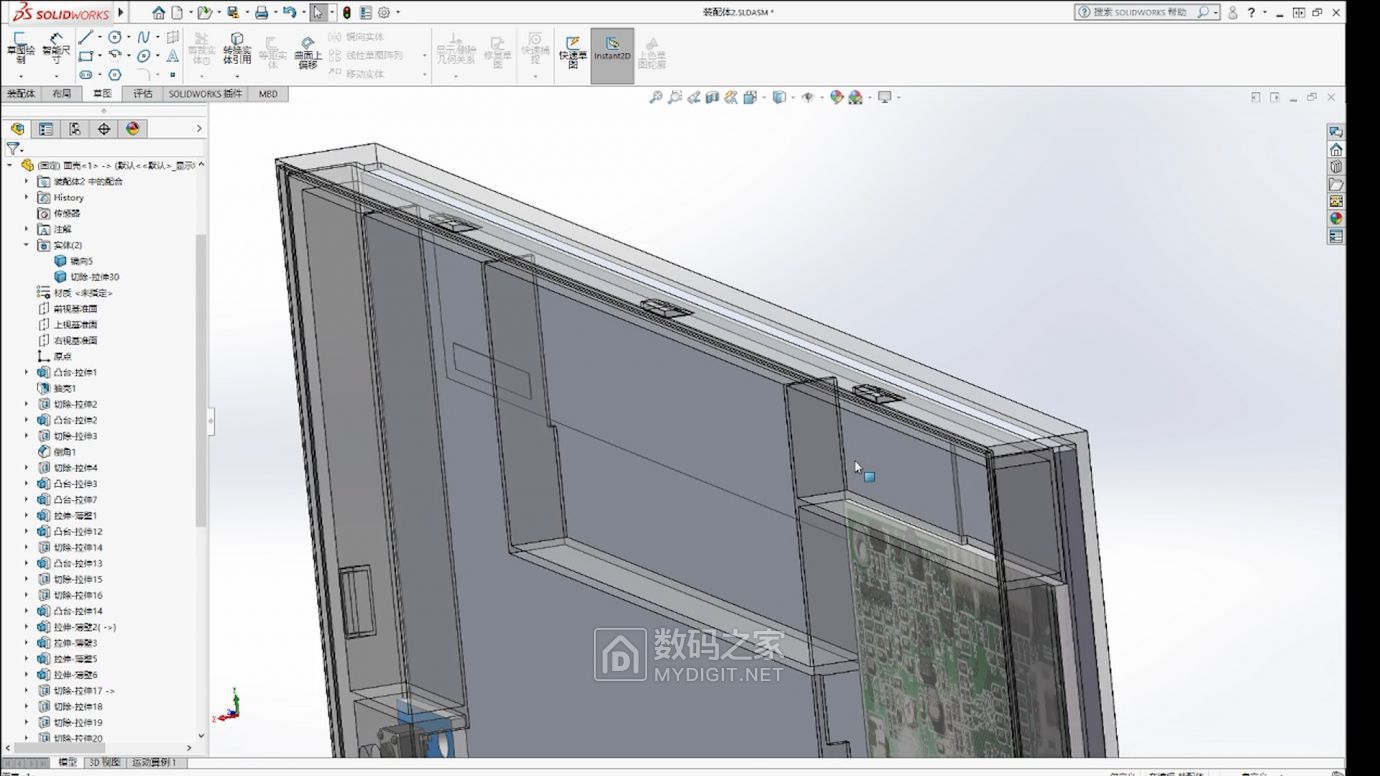Click the help question mark button

pyautogui.click(x=1251, y=13)
